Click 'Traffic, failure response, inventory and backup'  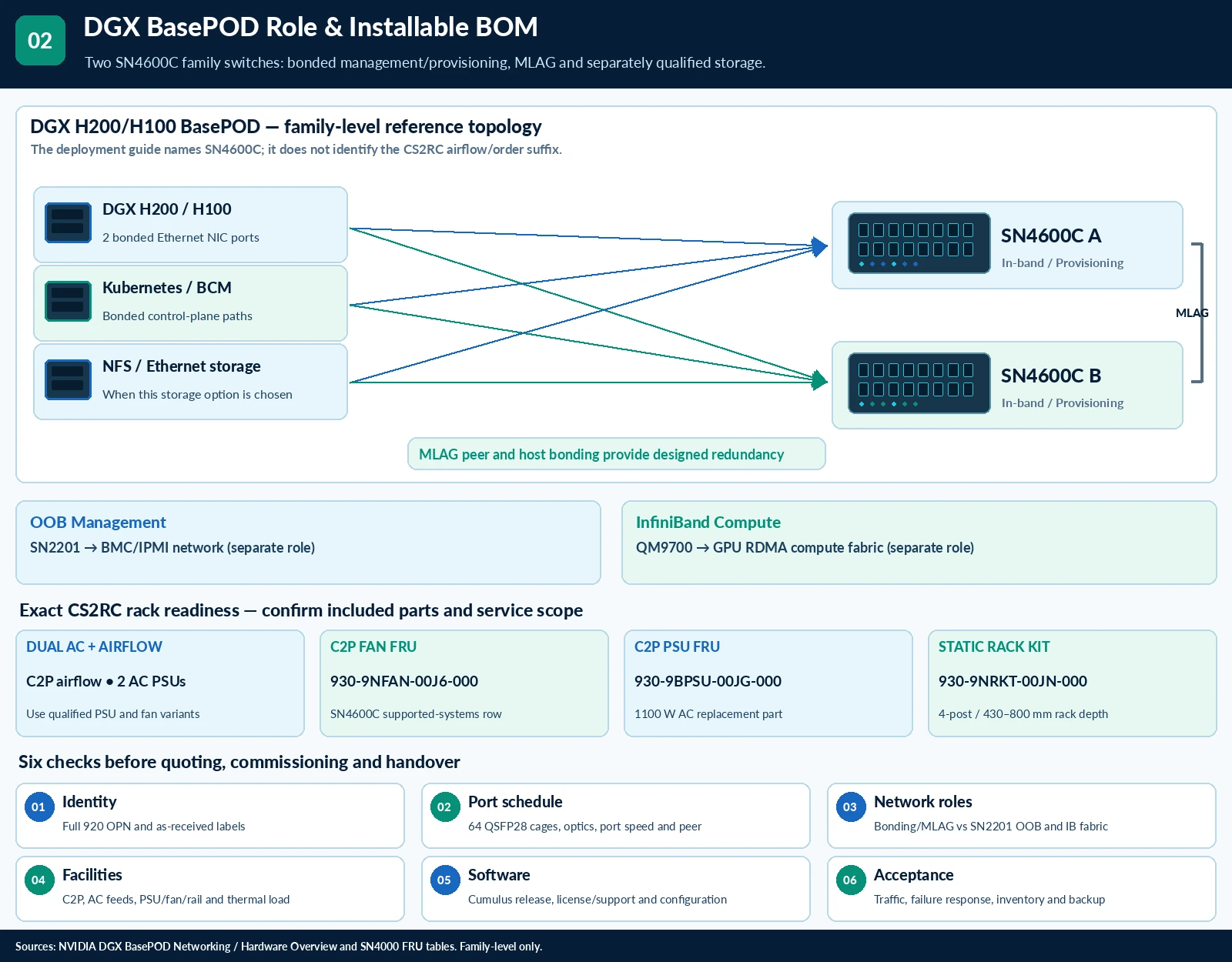989,899
